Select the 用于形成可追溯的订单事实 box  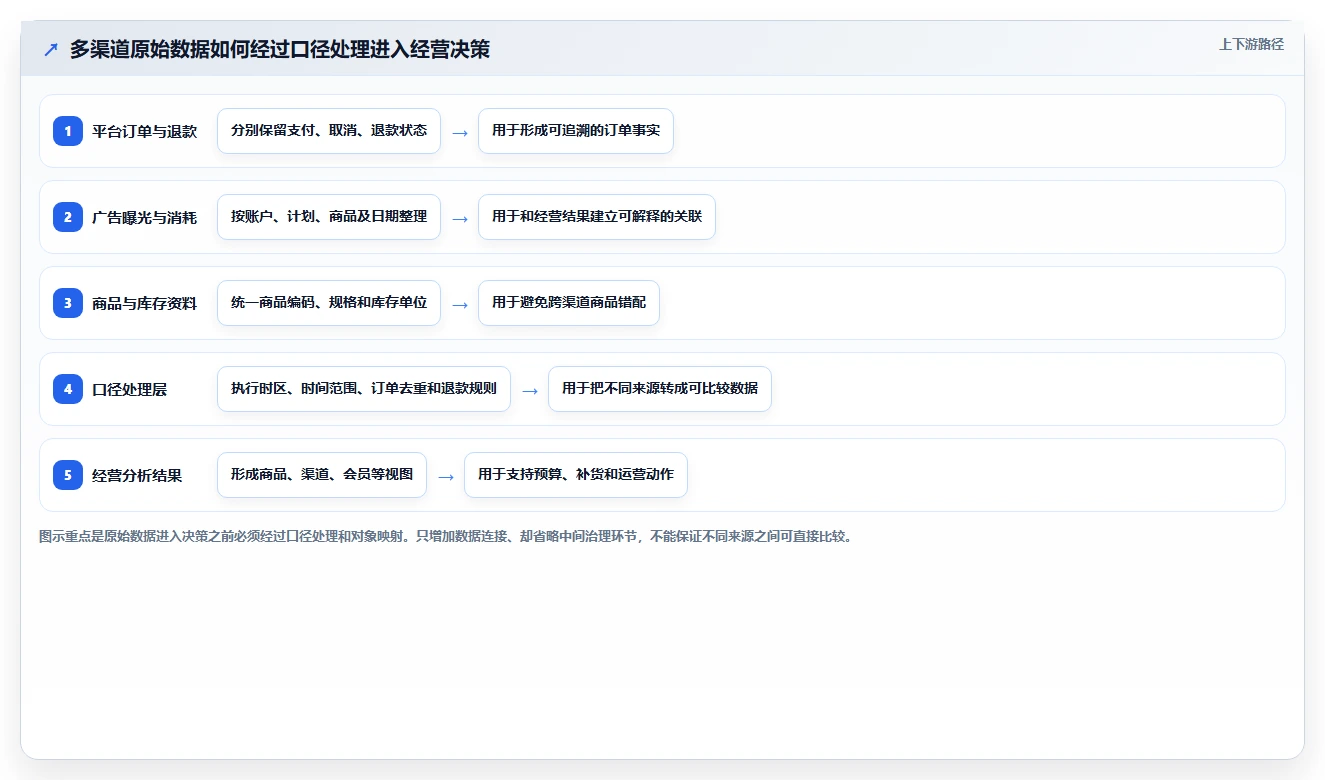point(576,131)
